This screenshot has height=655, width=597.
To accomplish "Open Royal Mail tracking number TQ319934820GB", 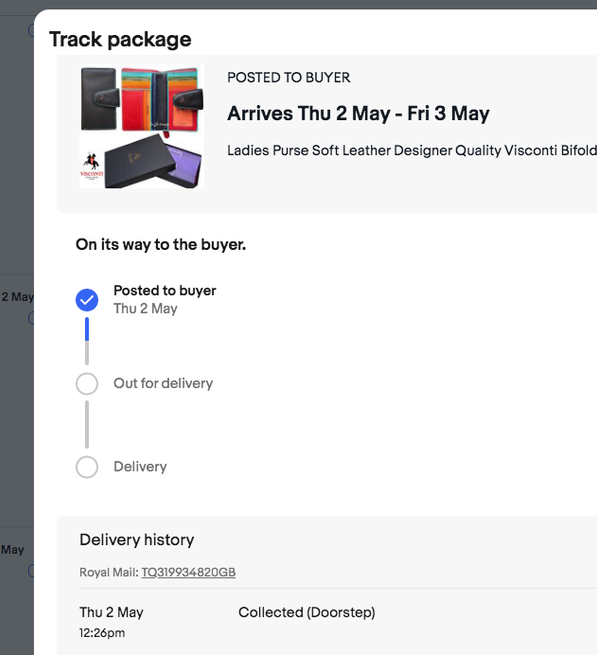I will (x=188, y=572).
